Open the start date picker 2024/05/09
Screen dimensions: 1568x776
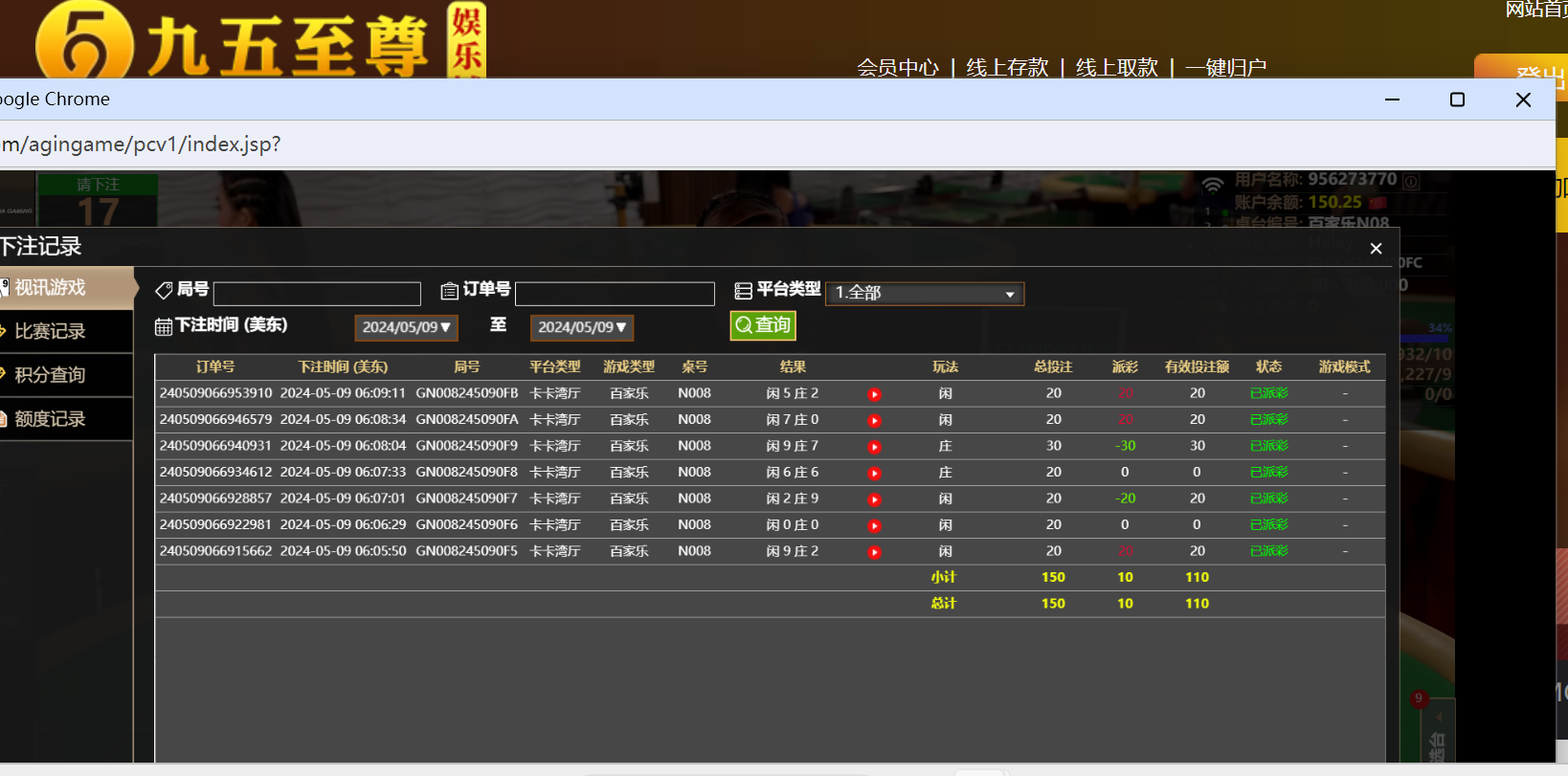point(406,327)
